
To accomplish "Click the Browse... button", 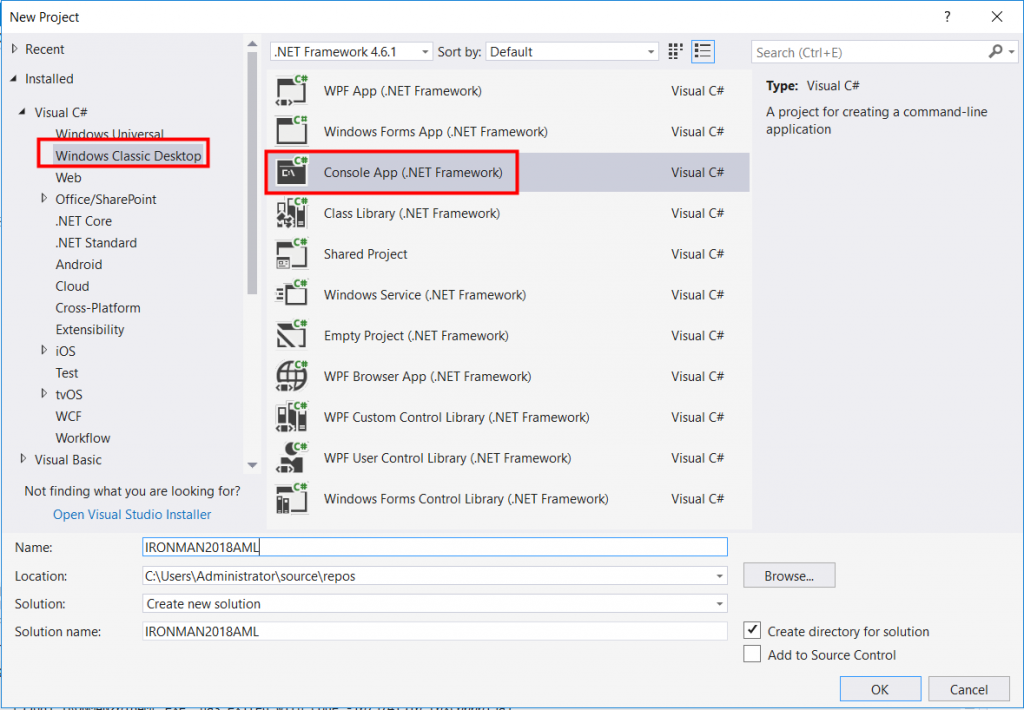I will tap(789, 575).
